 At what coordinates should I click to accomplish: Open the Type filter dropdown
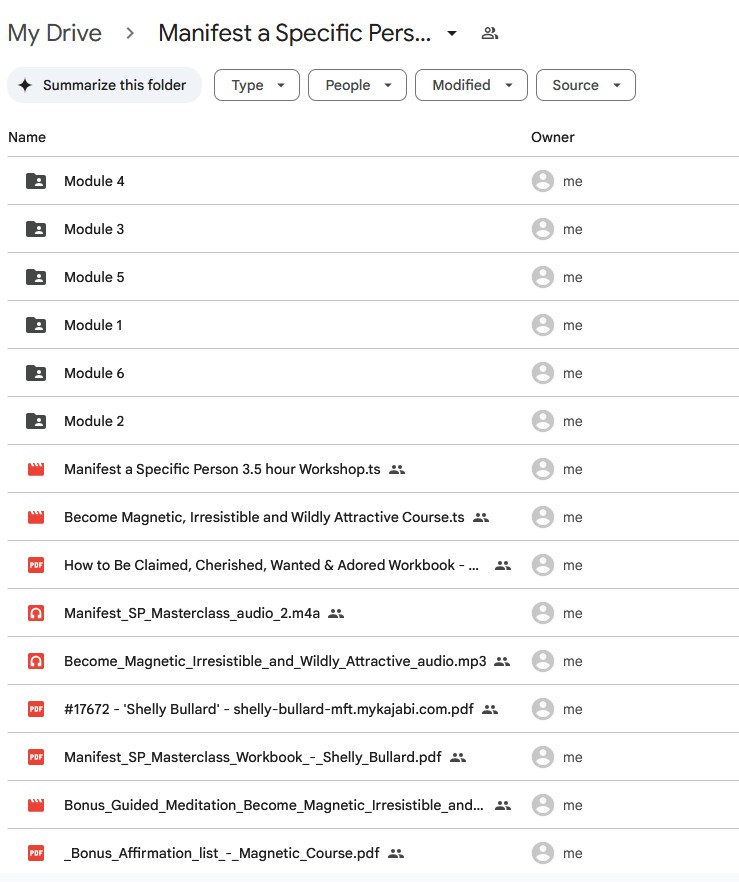257,85
